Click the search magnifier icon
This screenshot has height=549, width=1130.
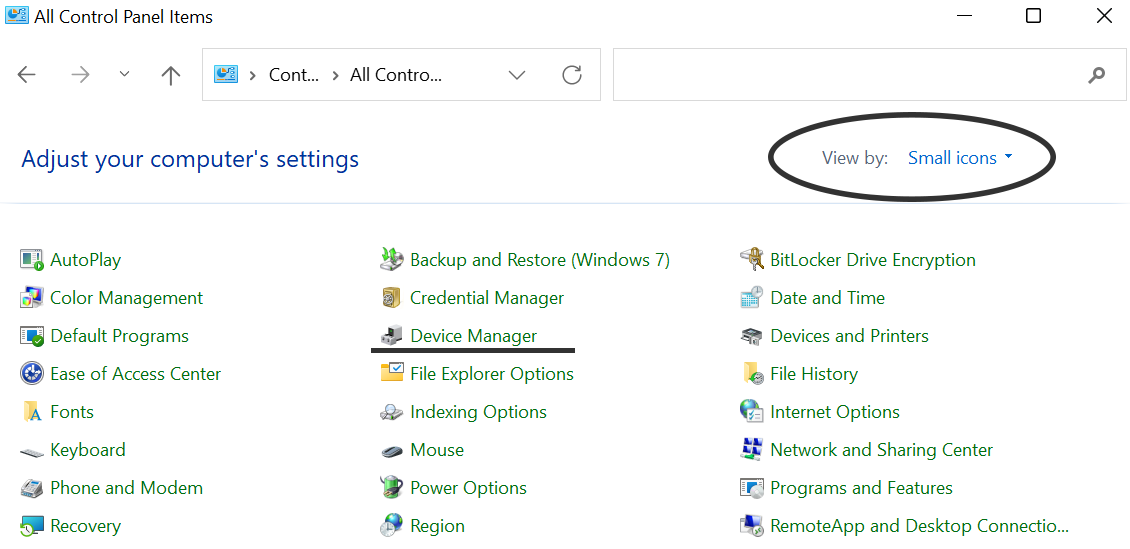pyautogui.click(x=1096, y=75)
